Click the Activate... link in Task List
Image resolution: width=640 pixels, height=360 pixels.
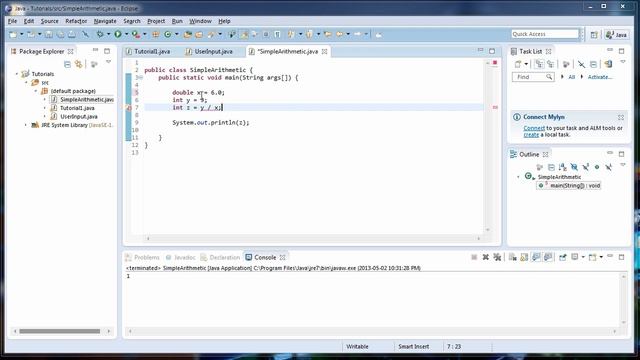pyautogui.click(x=600, y=77)
